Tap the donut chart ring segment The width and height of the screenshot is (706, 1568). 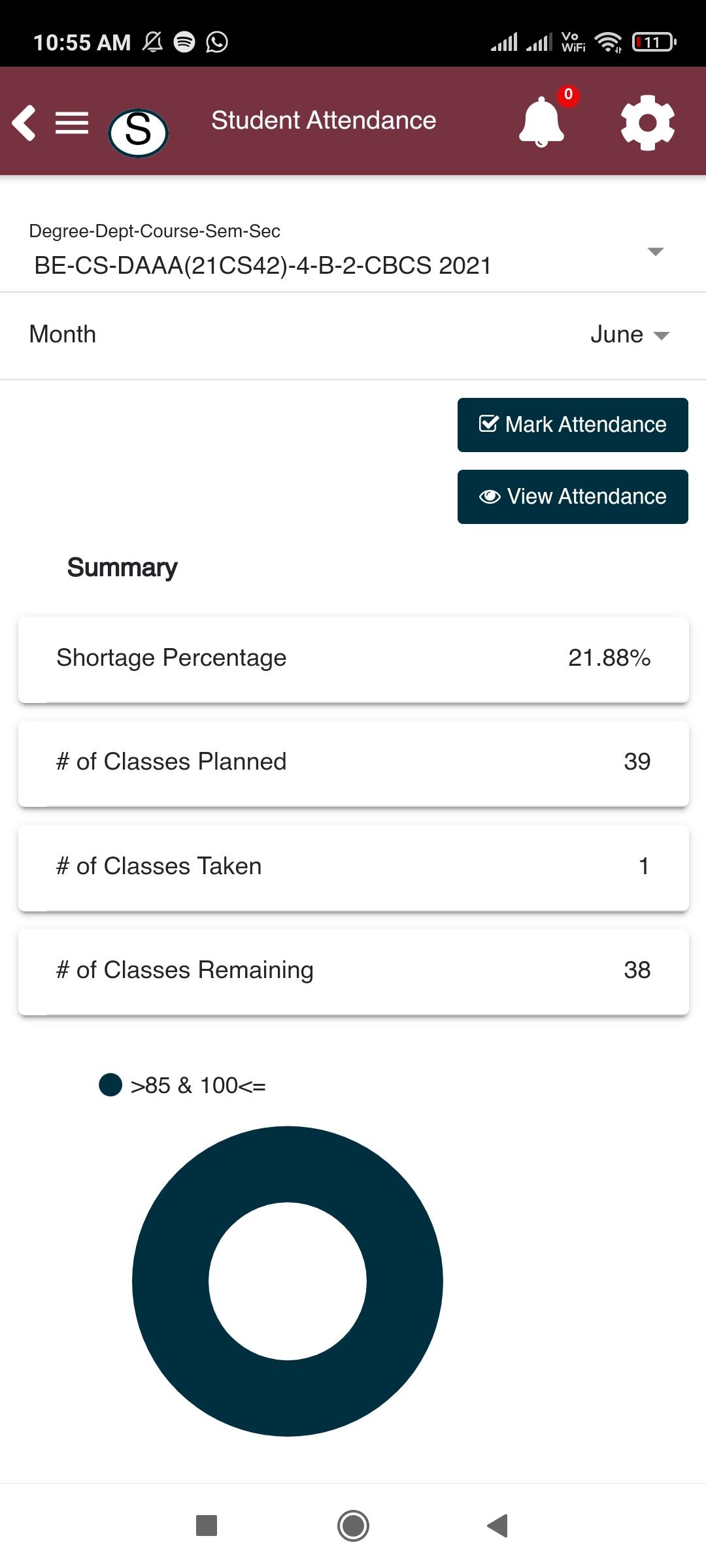288,1164
